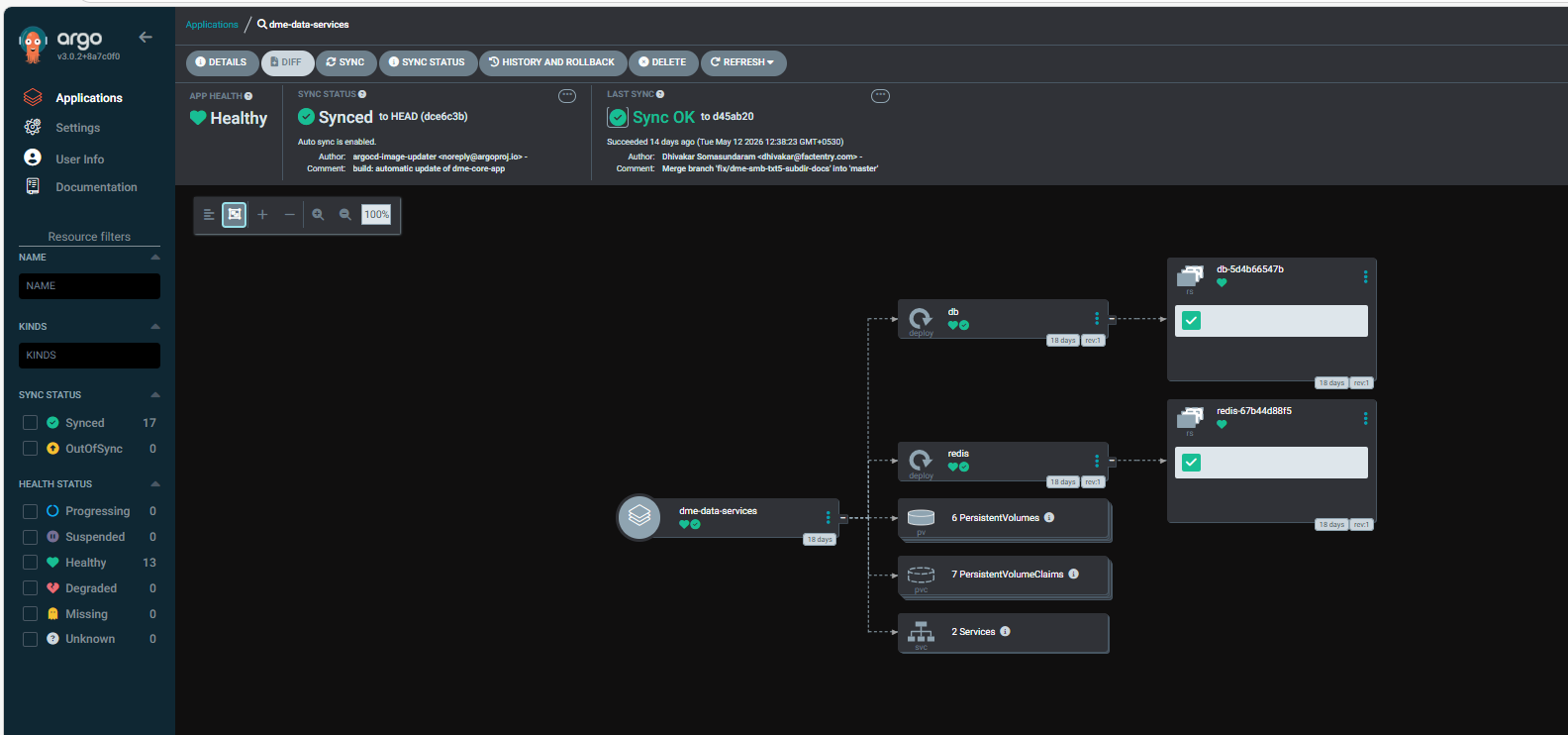Click the APP HEALTH help icon
The image size is (1568, 735).
tap(248, 96)
